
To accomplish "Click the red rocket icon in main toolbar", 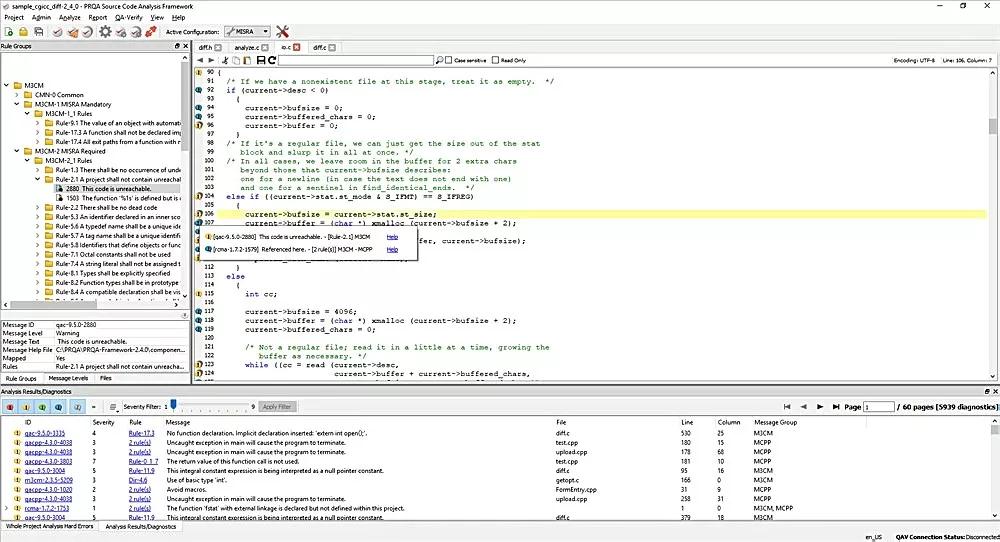I will coord(151,31).
